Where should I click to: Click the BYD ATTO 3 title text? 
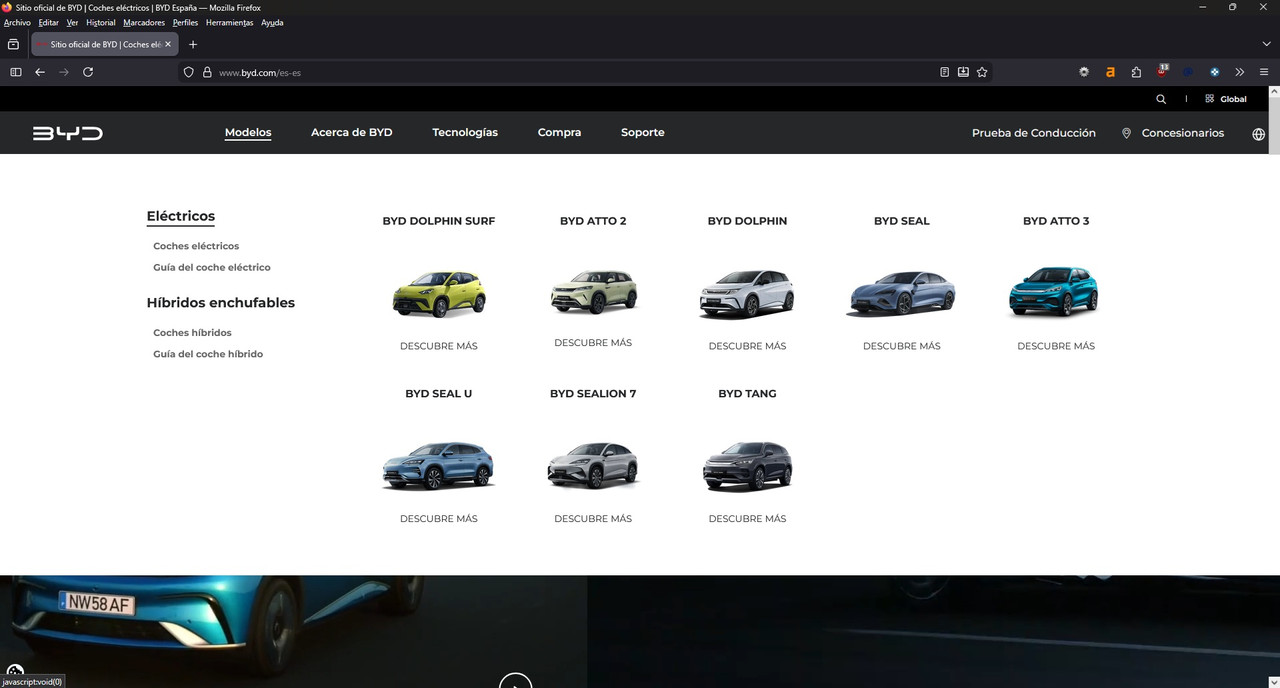(x=1056, y=221)
